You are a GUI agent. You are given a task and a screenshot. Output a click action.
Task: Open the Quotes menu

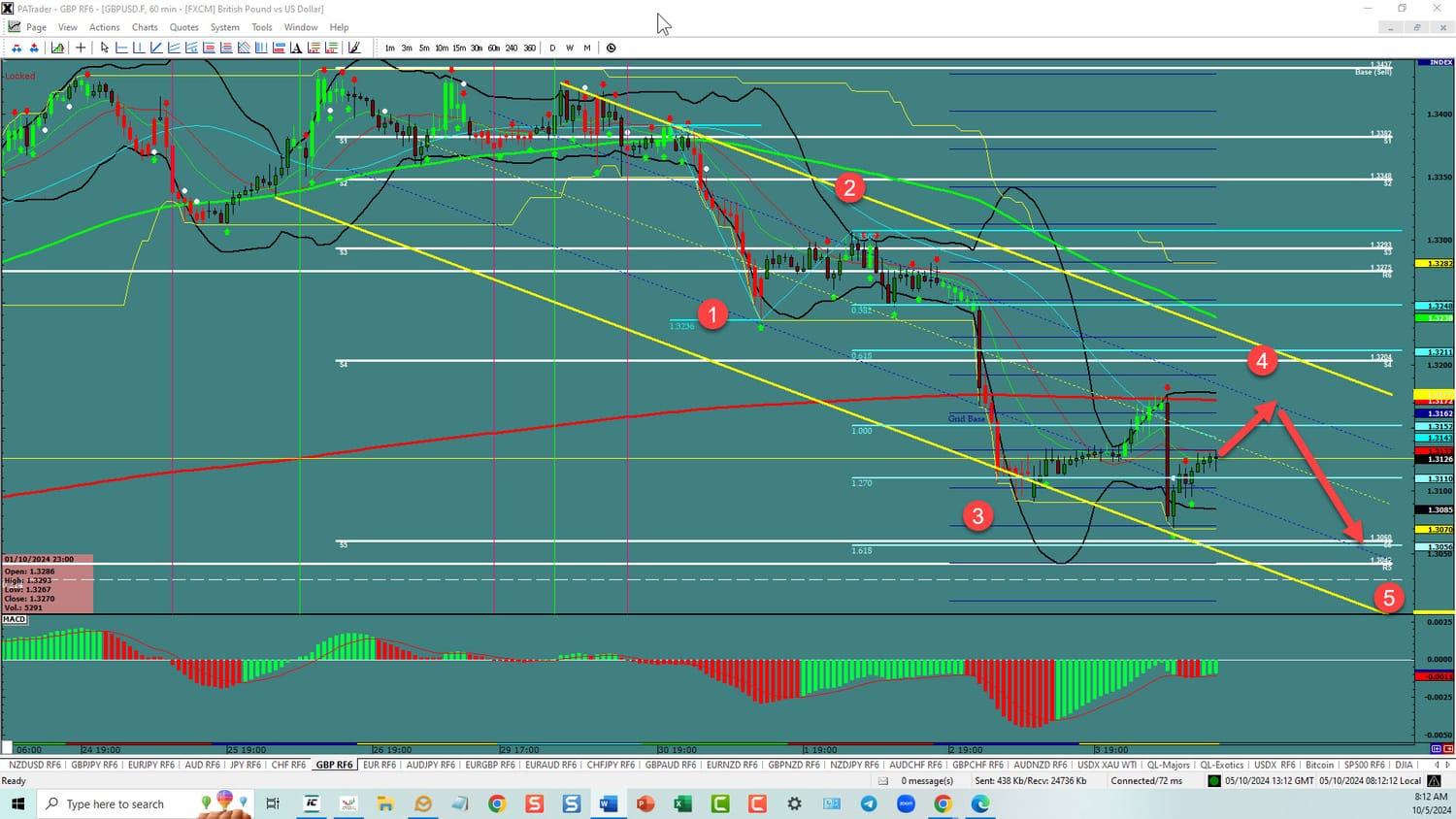(x=184, y=27)
